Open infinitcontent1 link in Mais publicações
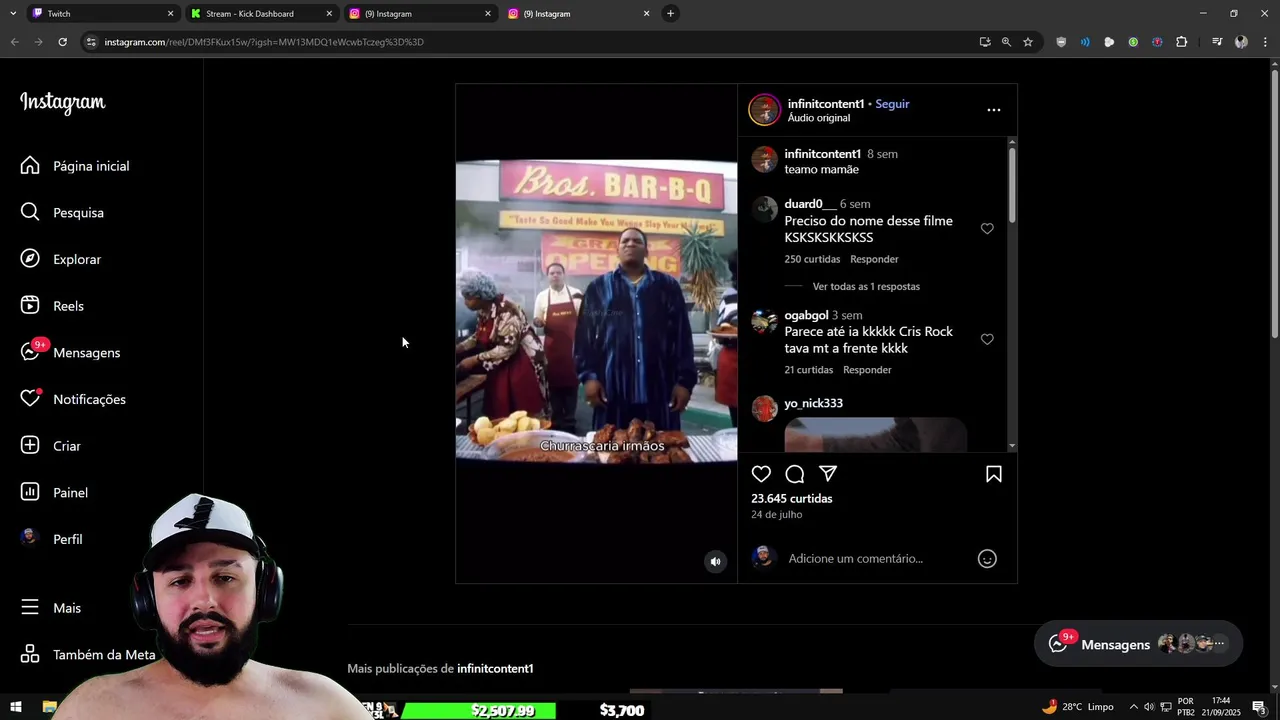The height and width of the screenshot is (720, 1280). point(495,668)
